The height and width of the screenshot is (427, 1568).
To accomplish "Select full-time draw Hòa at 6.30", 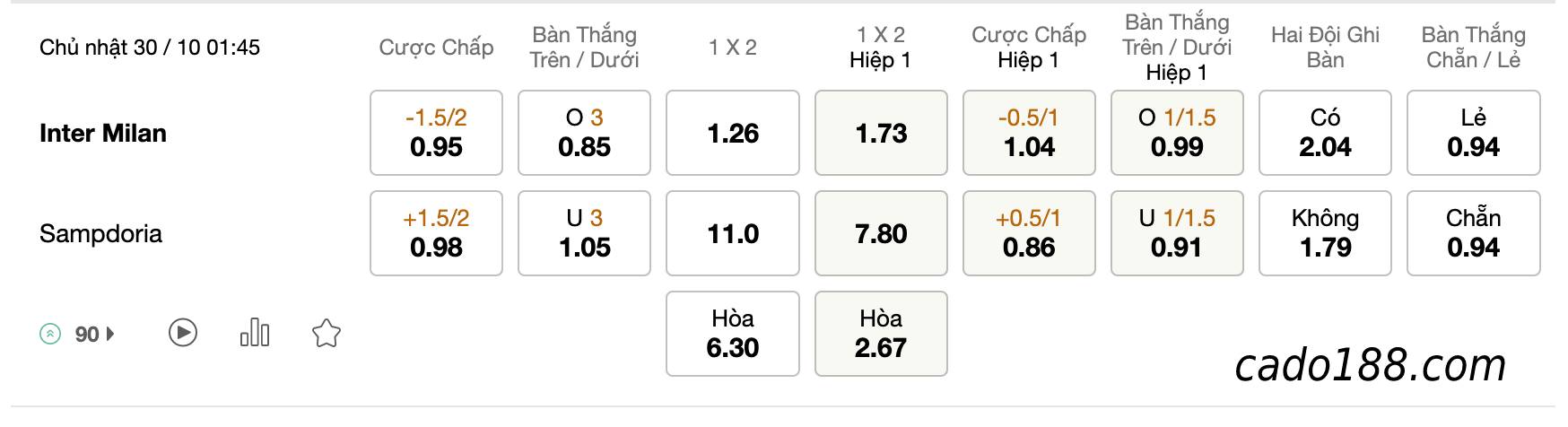I will (733, 334).
